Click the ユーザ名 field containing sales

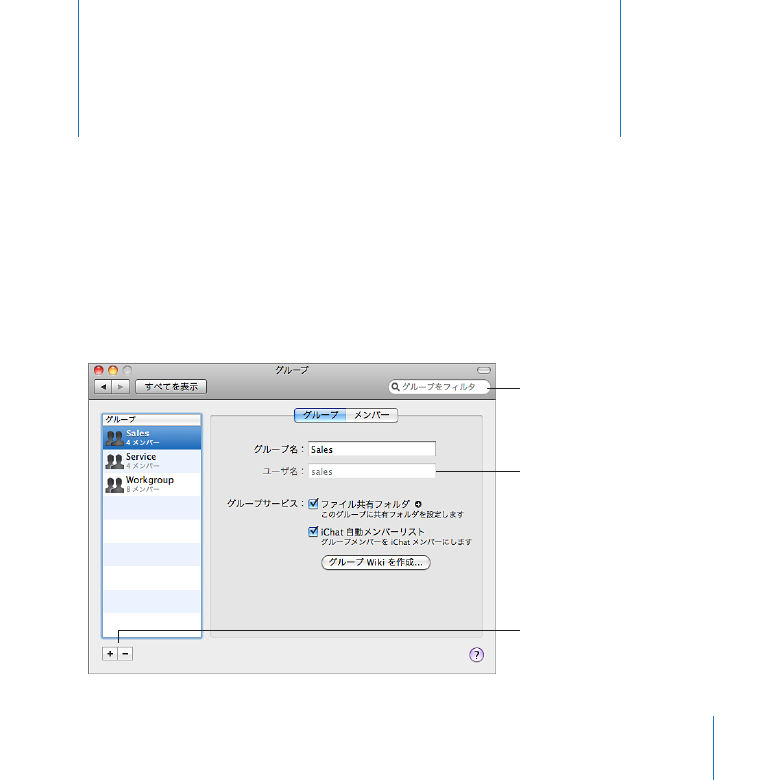372,471
